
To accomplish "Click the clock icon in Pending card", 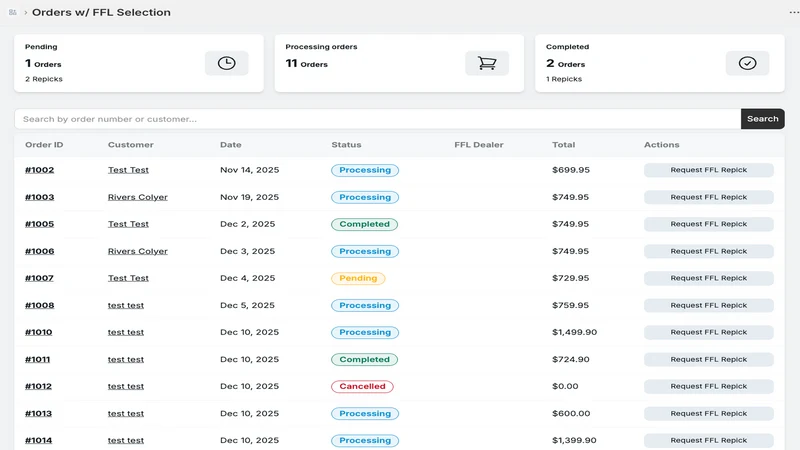I will (227, 63).
